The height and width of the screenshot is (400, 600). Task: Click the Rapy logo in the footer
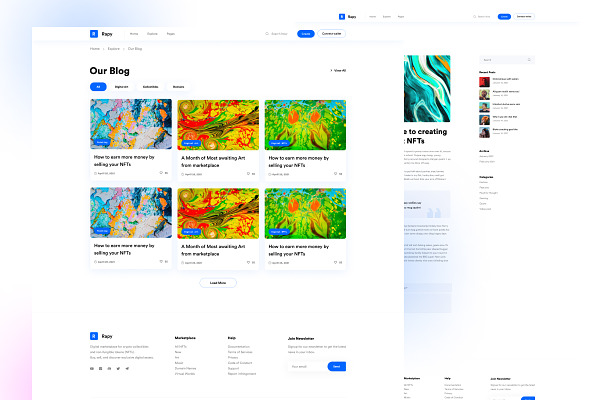(101, 336)
